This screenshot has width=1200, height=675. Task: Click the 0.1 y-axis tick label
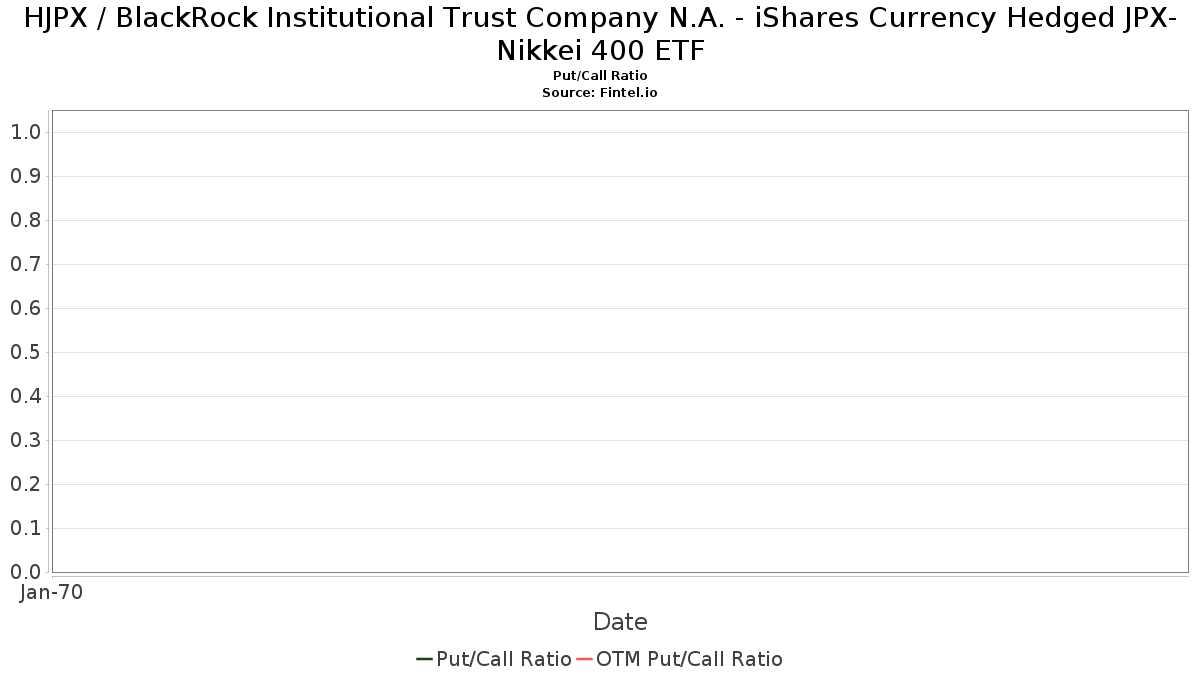[25, 528]
